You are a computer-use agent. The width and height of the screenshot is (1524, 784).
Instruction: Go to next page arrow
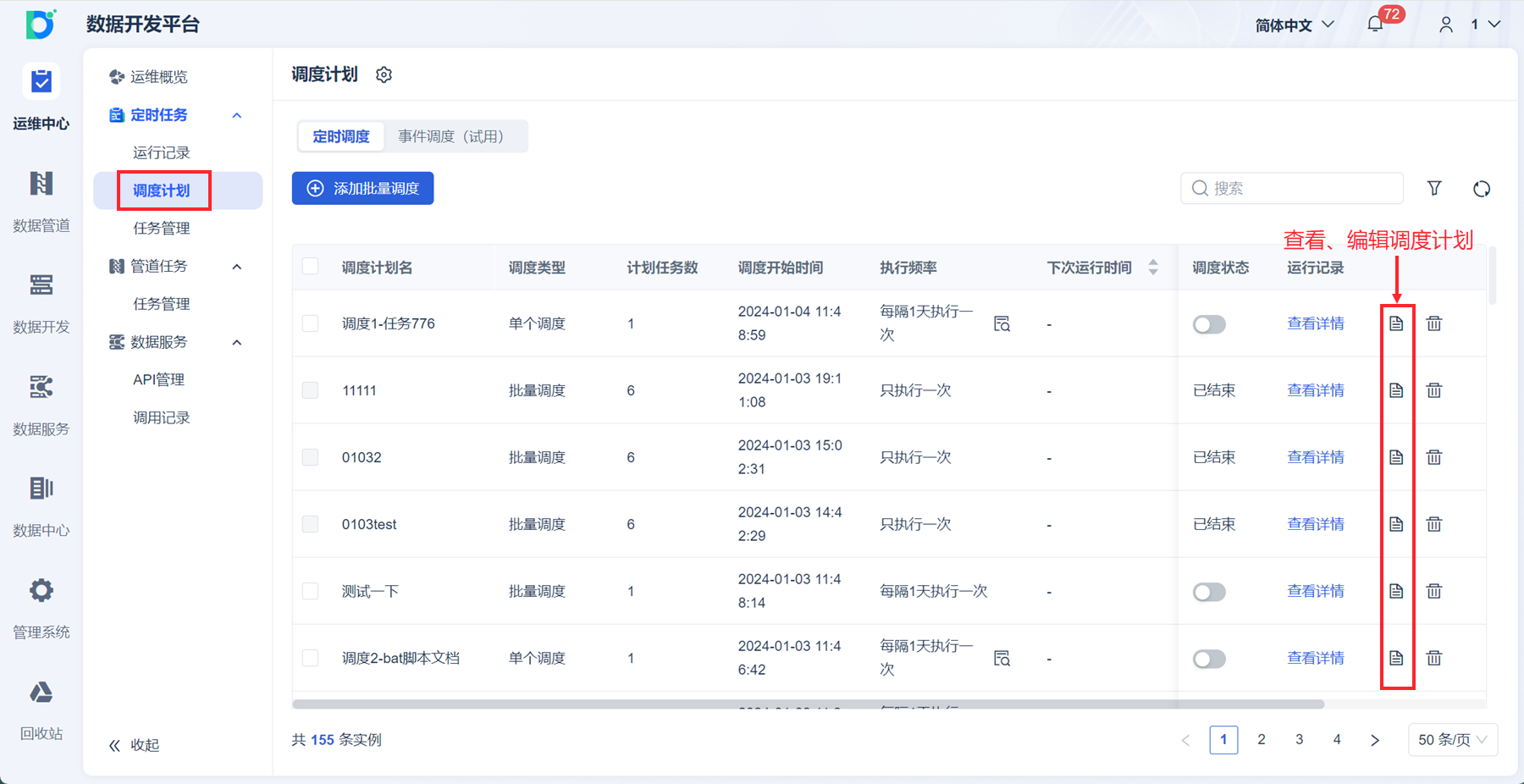tap(1375, 740)
